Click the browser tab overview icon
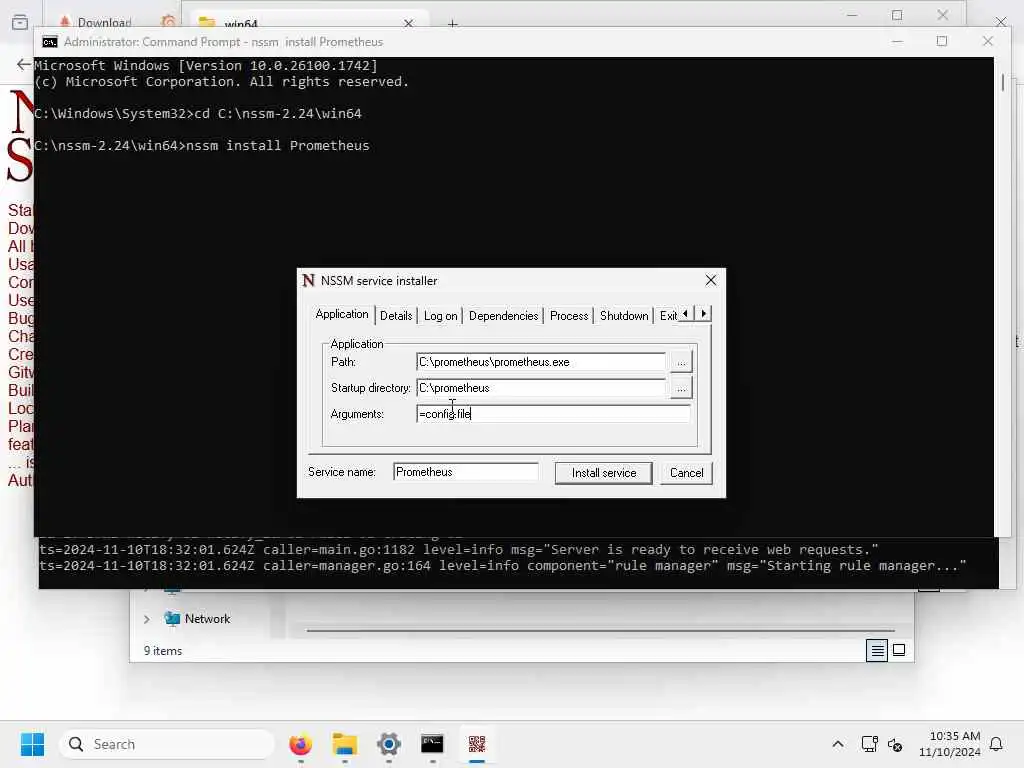The height and width of the screenshot is (768, 1024). (20, 23)
